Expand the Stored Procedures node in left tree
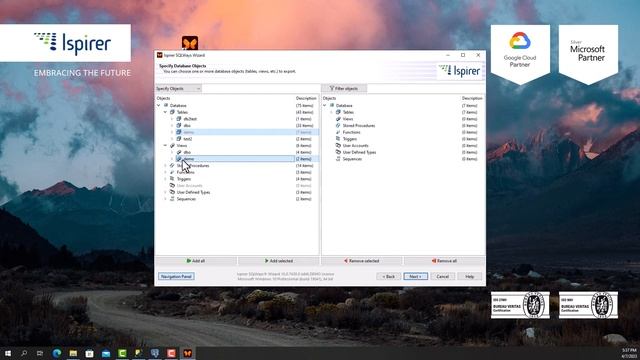Screen dimensions: 640x360 tap(165, 165)
